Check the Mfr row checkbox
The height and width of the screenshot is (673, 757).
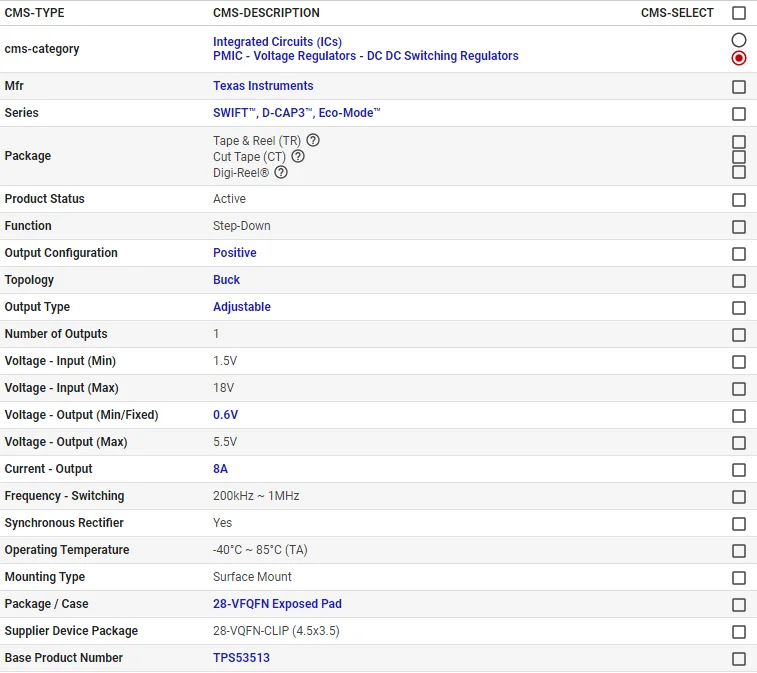click(x=739, y=87)
